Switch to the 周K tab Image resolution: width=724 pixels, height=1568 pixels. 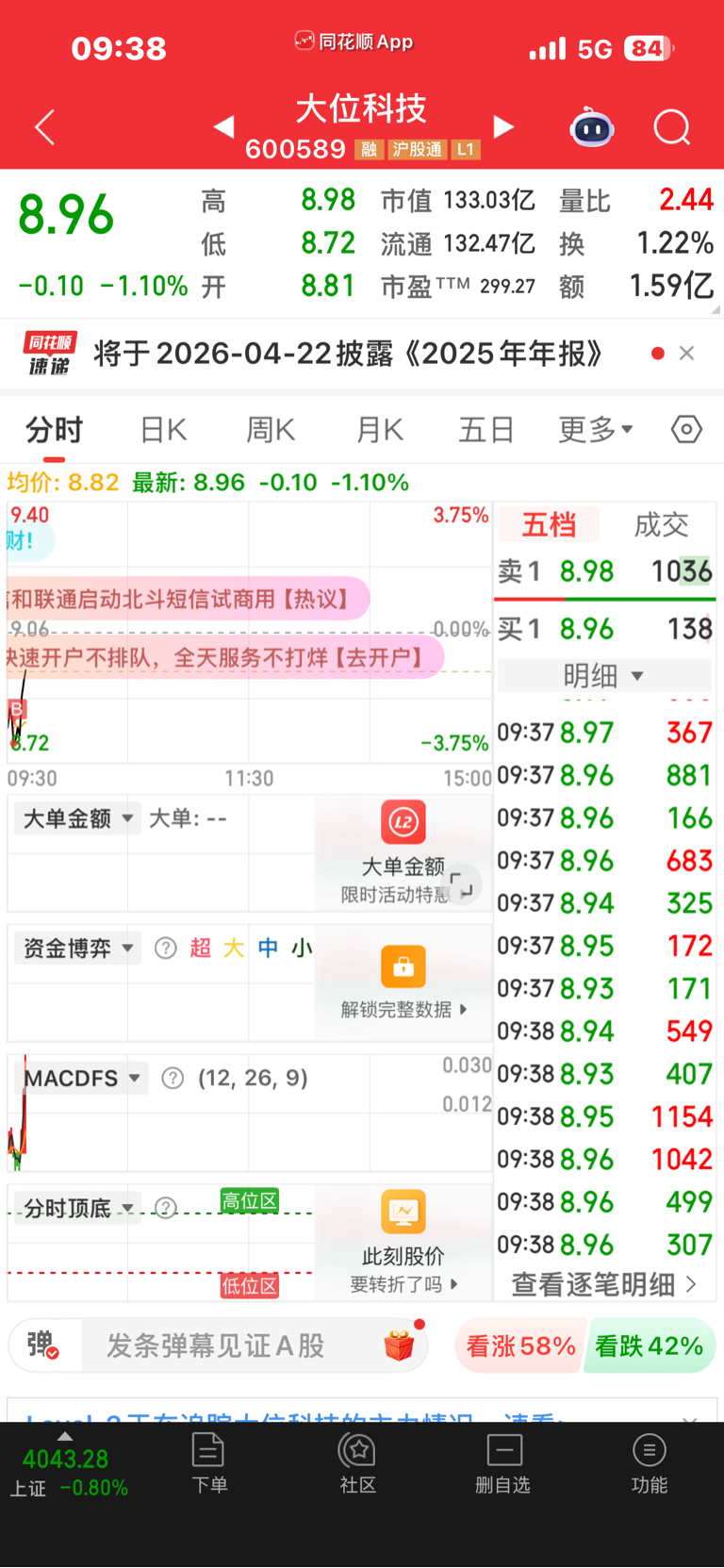pos(271,430)
